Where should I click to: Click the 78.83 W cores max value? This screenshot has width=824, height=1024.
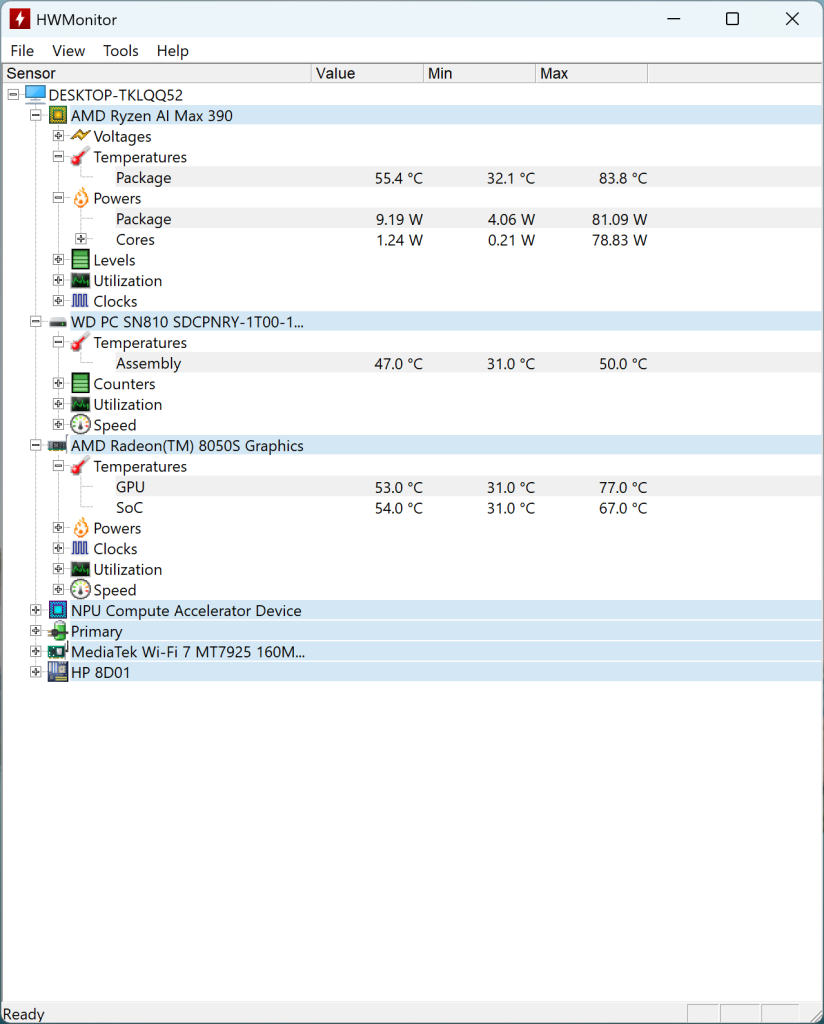pos(619,240)
